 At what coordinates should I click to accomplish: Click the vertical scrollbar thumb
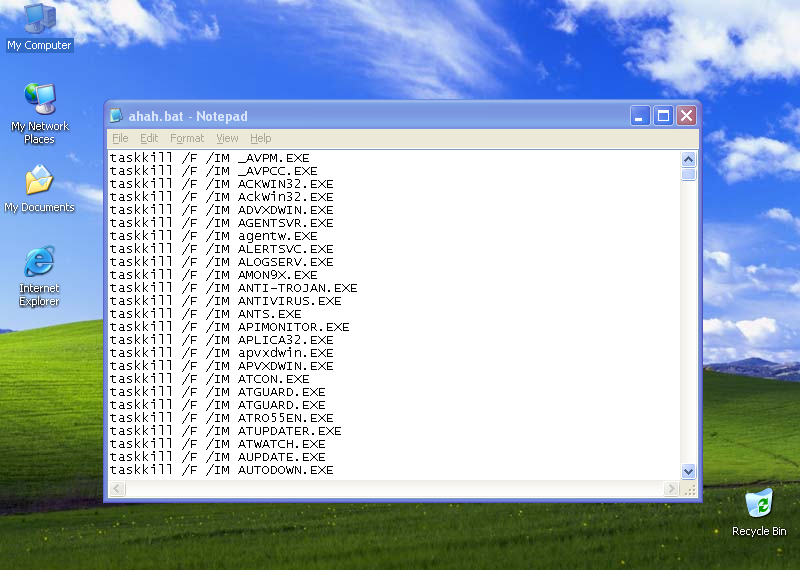pos(688,174)
